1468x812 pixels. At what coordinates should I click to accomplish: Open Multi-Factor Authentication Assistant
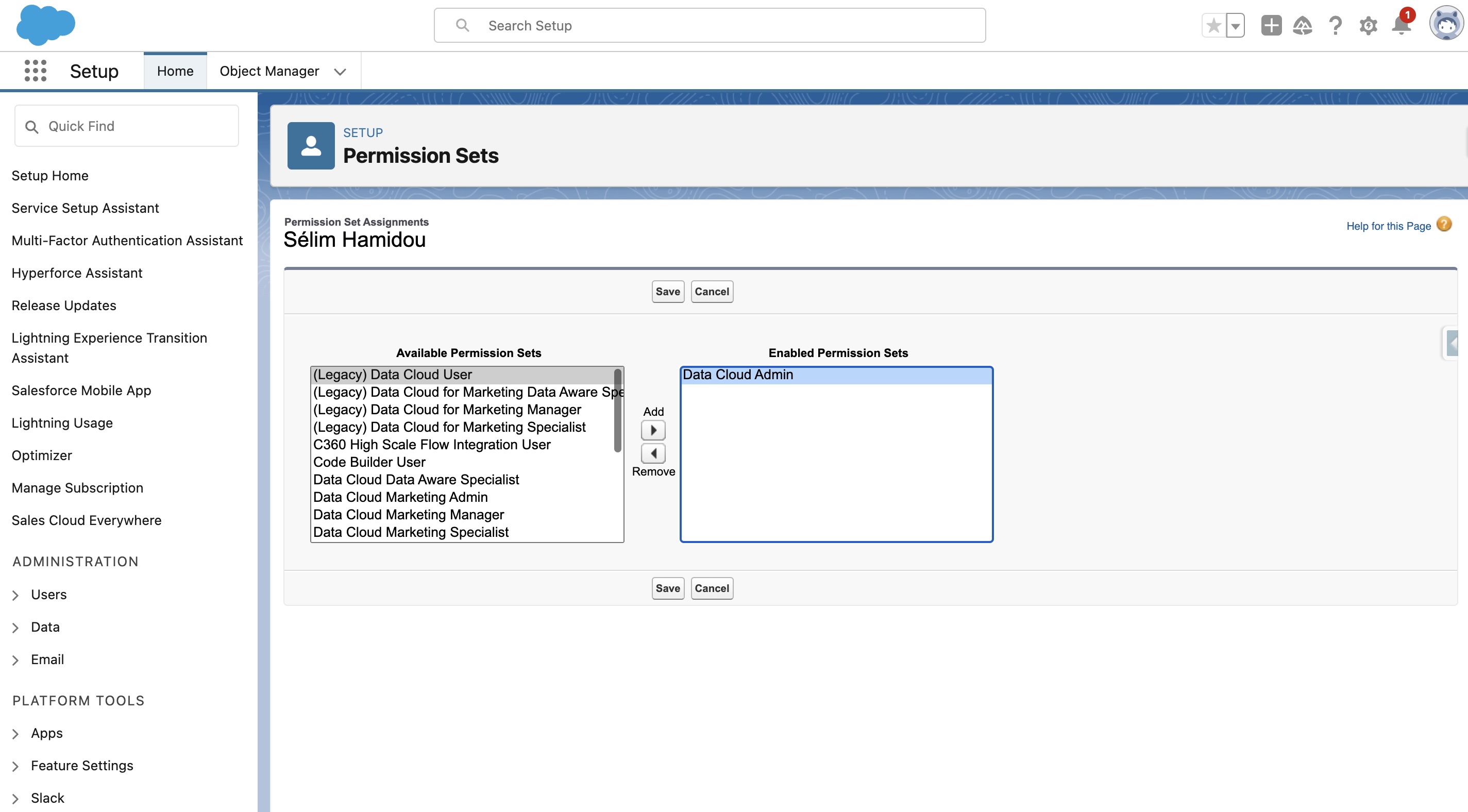[127, 241]
